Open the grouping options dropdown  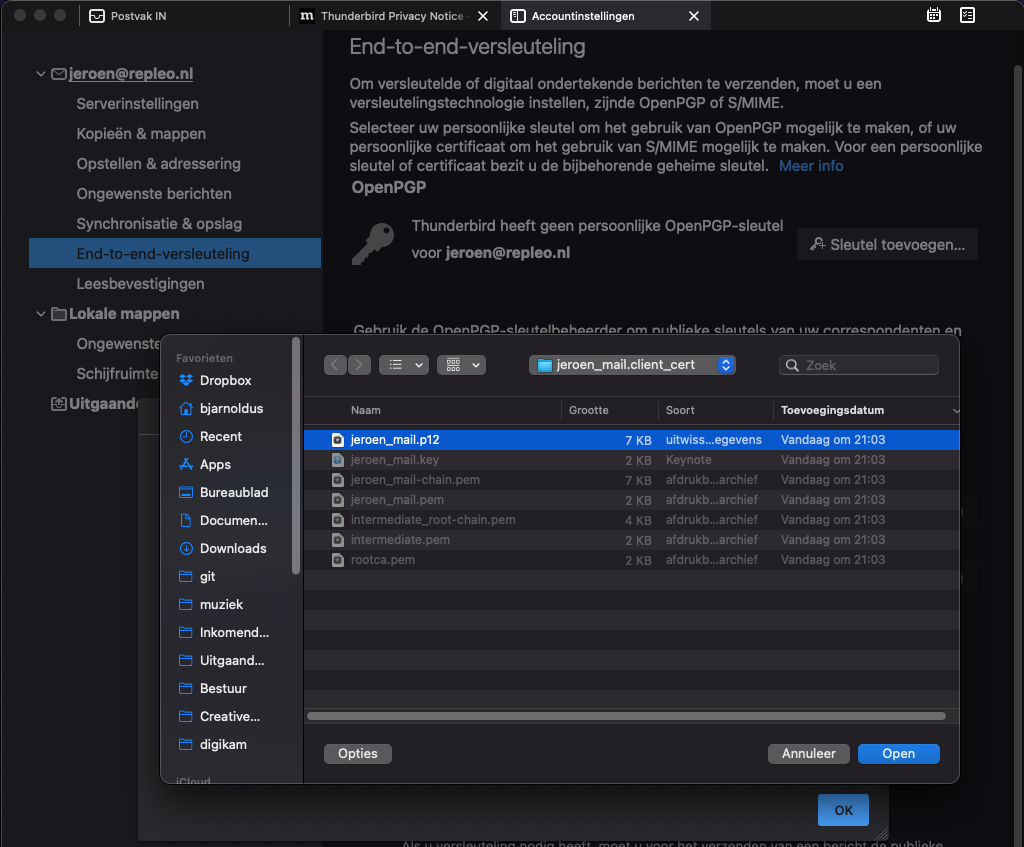coord(461,365)
